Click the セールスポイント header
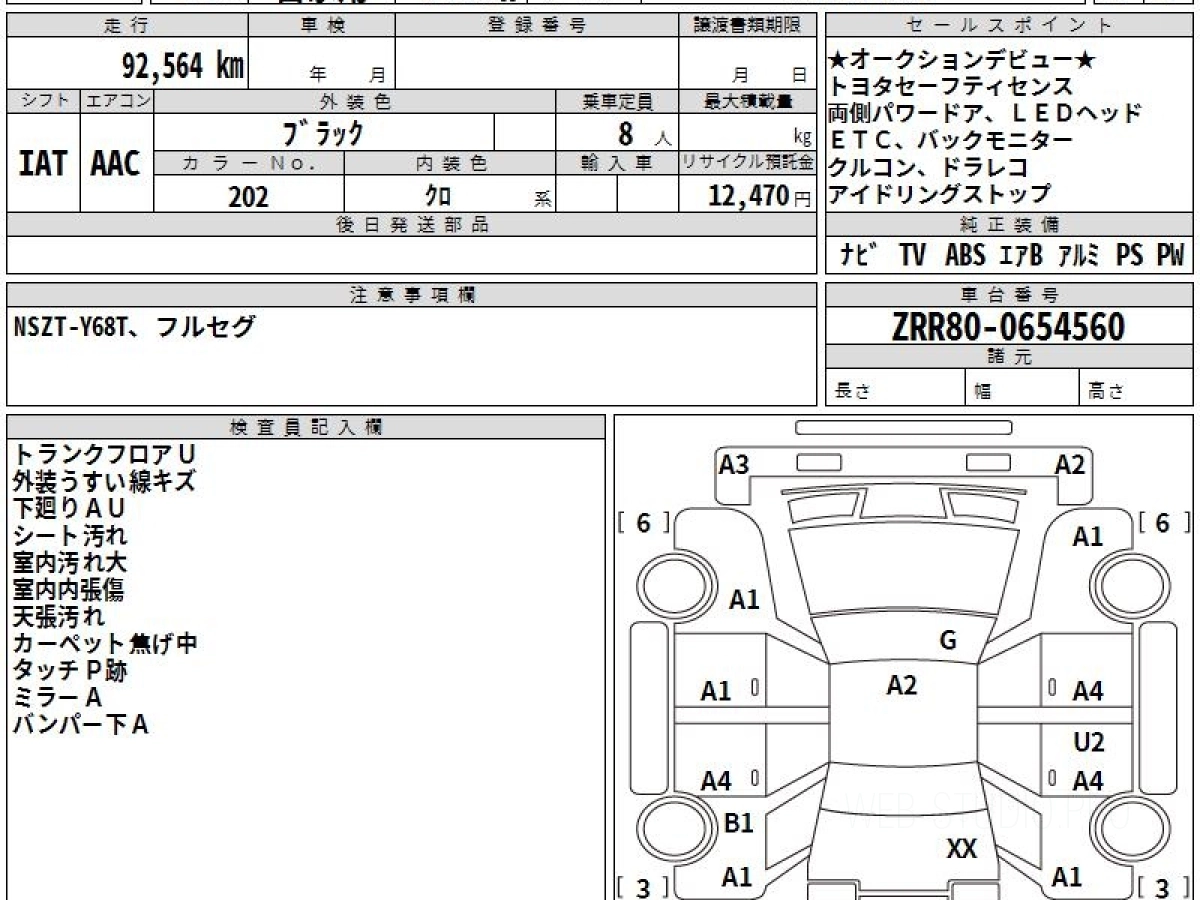The width and height of the screenshot is (1200, 900). (1009, 26)
